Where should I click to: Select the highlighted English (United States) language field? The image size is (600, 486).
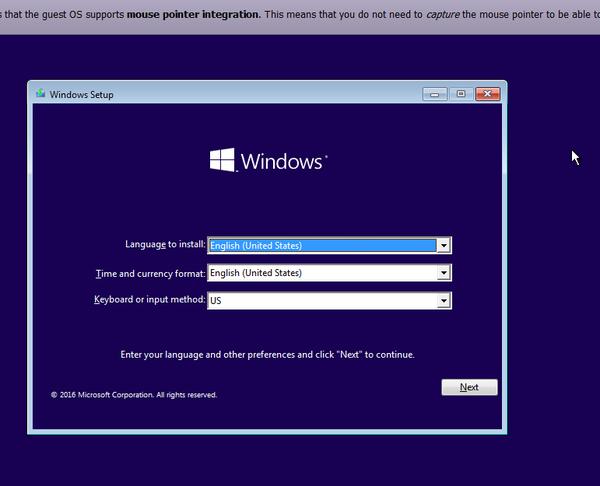click(321, 245)
